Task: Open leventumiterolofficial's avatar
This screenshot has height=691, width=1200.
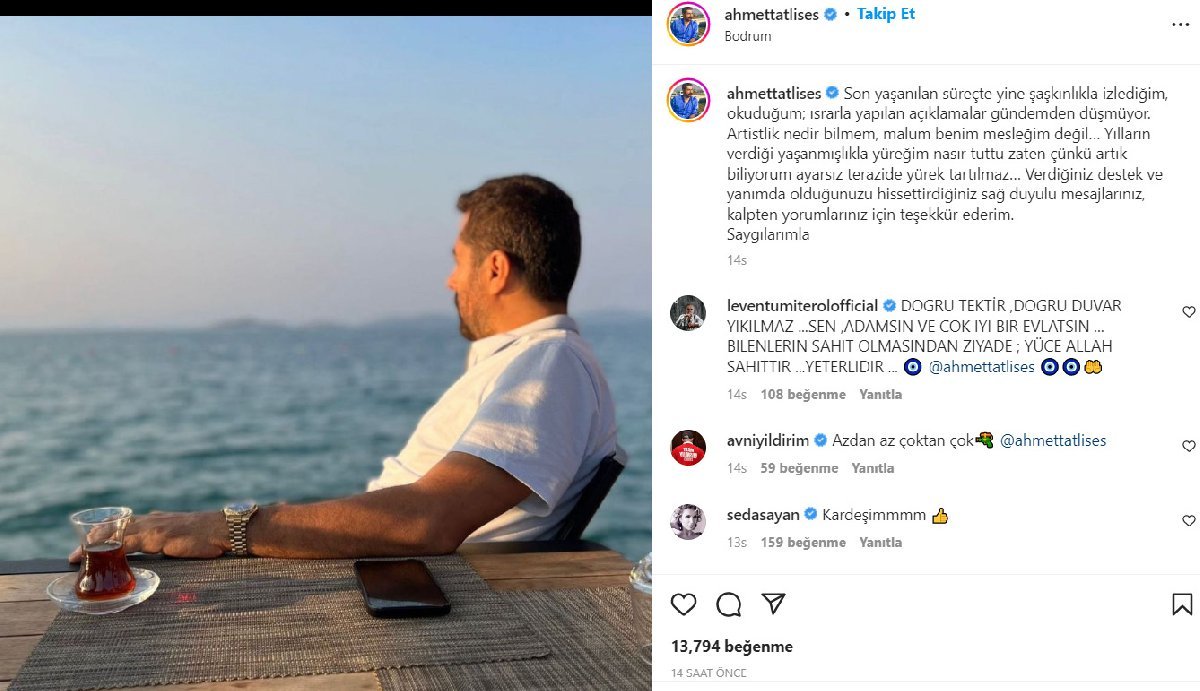Action: (688, 313)
